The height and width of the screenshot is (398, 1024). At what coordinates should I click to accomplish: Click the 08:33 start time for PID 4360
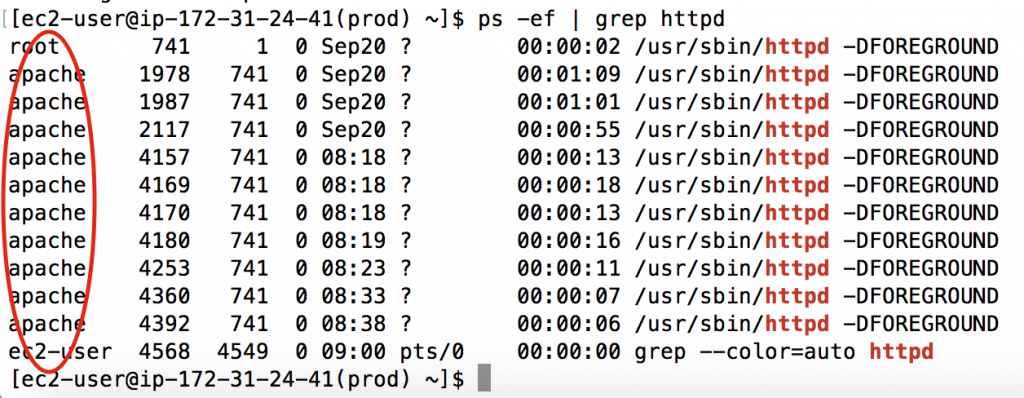tap(353, 296)
